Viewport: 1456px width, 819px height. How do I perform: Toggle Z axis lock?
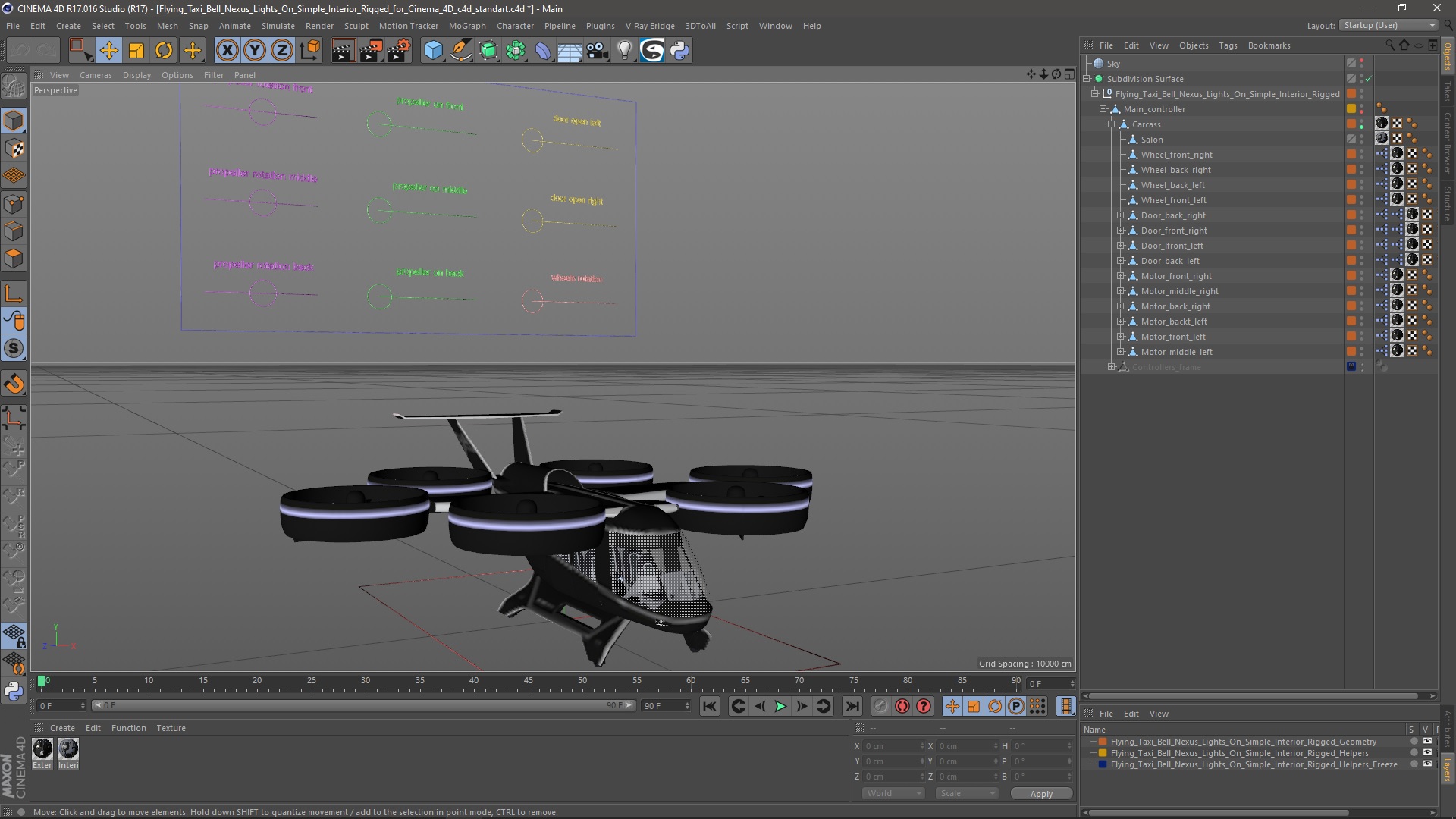point(282,50)
